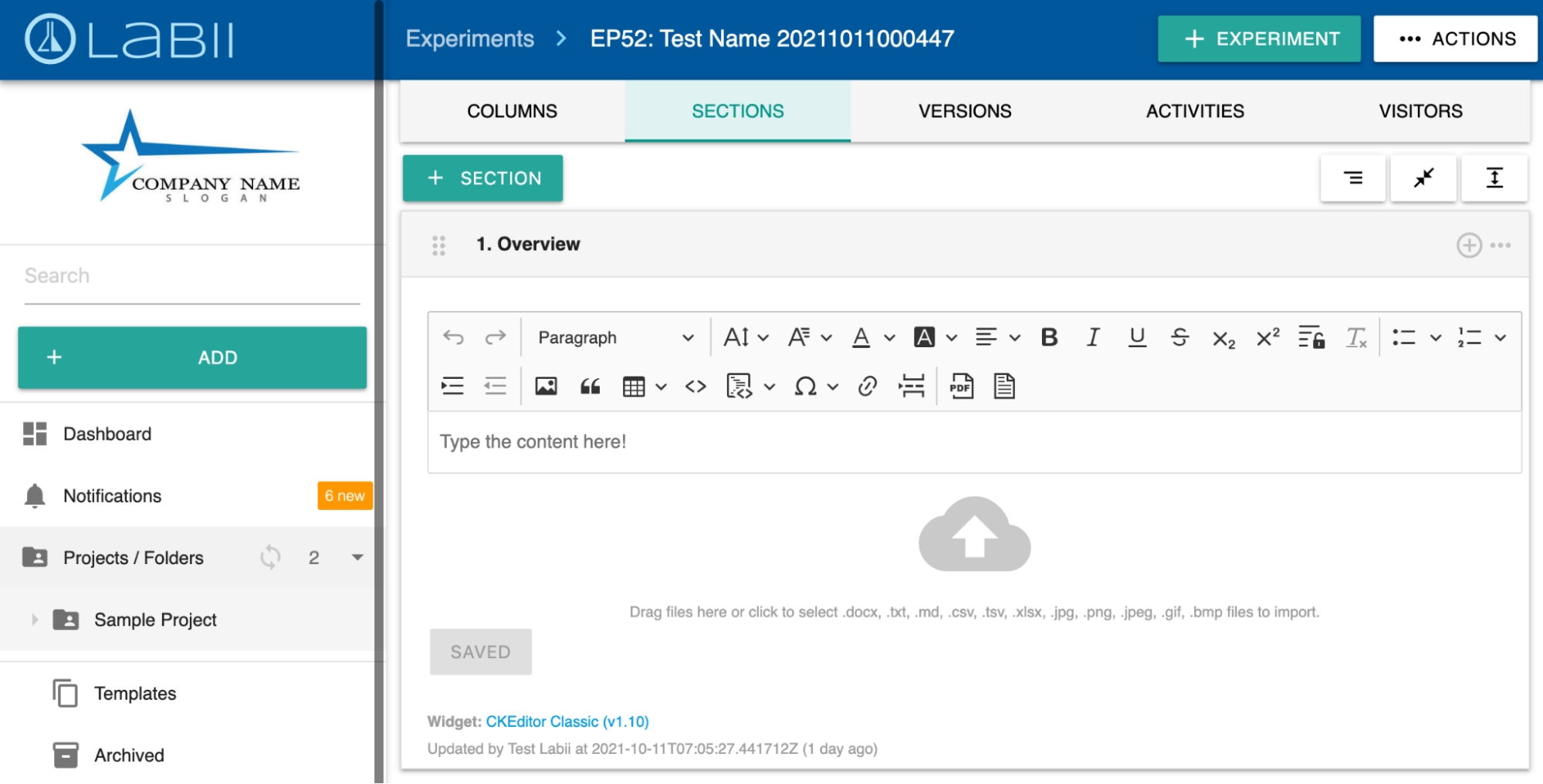Toggle underline formatting
1543x784 pixels.
pos(1136,338)
